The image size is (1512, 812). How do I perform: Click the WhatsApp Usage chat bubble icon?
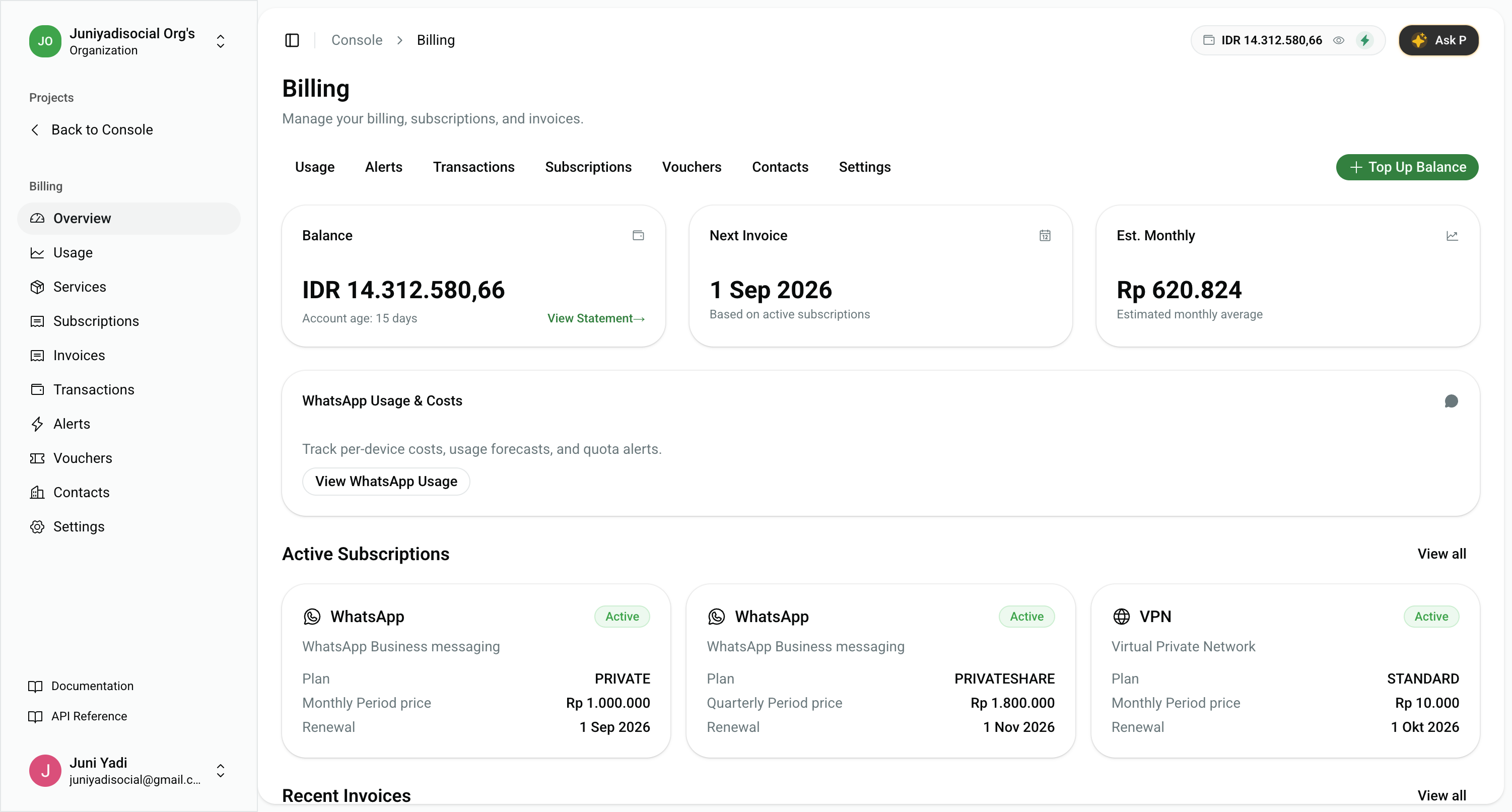pos(1451,401)
